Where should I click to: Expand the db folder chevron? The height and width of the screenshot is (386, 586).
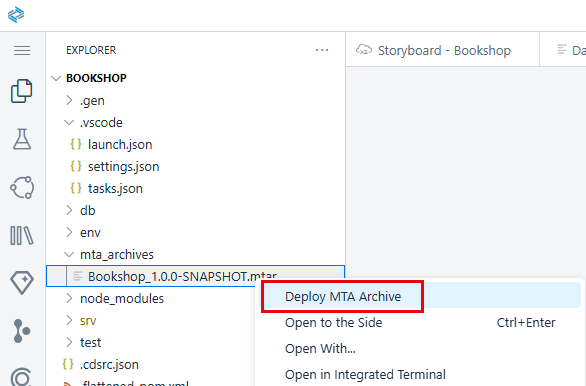(x=69, y=210)
